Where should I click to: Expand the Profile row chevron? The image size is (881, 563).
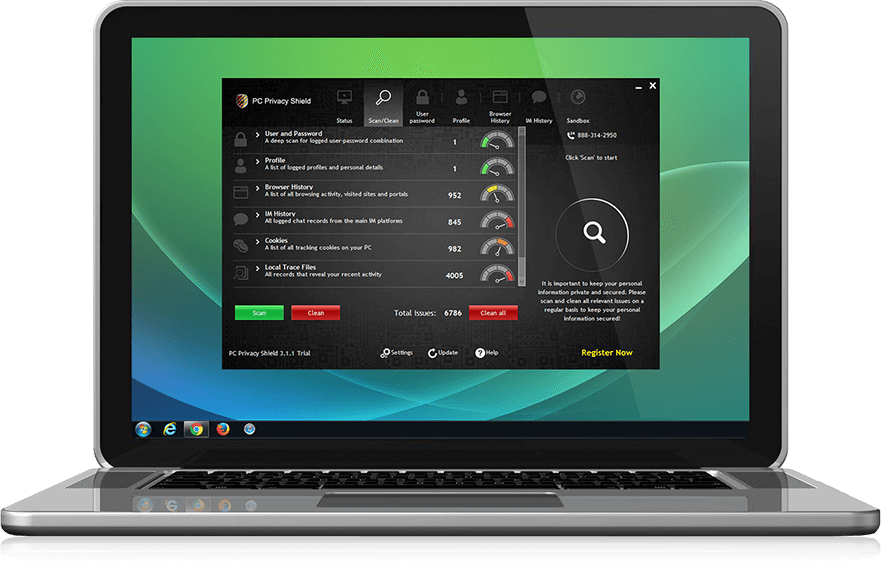(x=257, y=161)
